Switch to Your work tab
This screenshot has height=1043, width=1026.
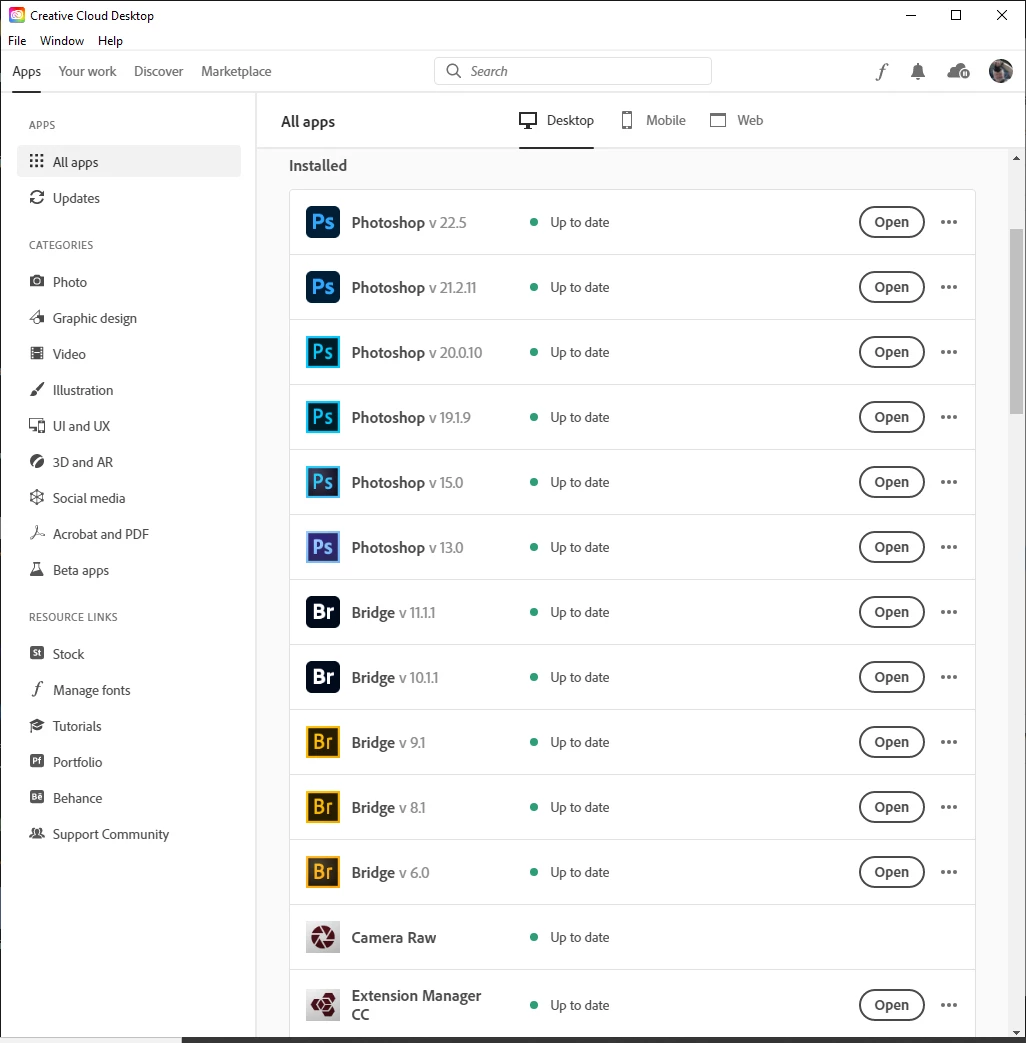point(87,71)
